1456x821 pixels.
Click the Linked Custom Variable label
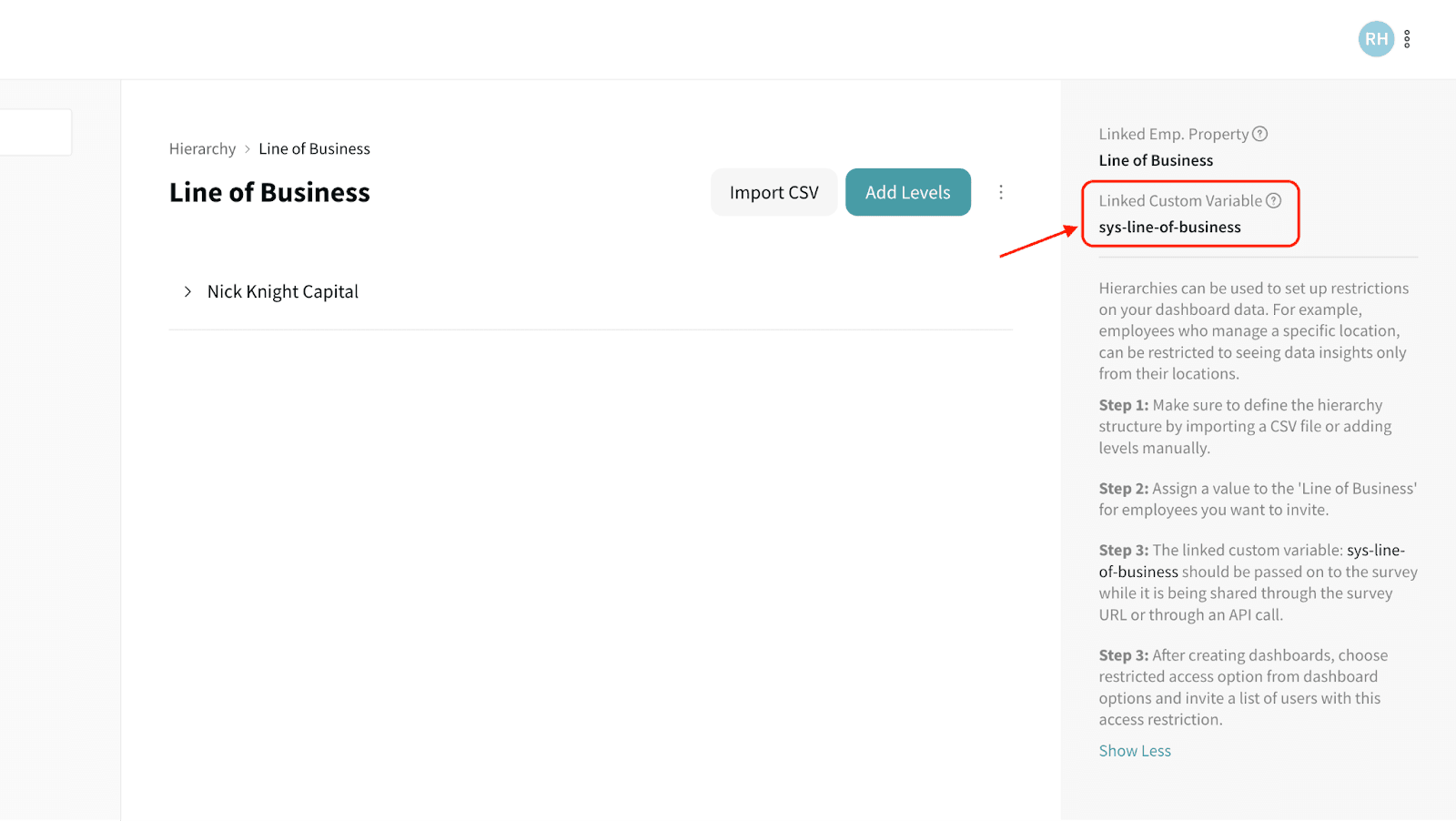coord(1179,200)
